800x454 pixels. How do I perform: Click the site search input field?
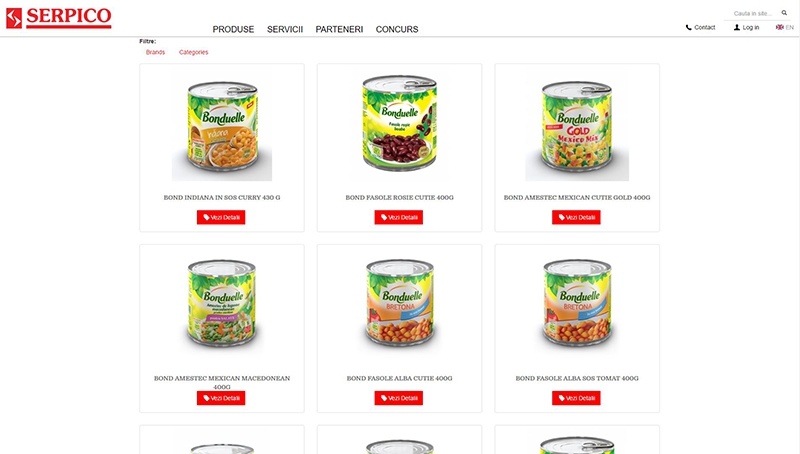752,13
